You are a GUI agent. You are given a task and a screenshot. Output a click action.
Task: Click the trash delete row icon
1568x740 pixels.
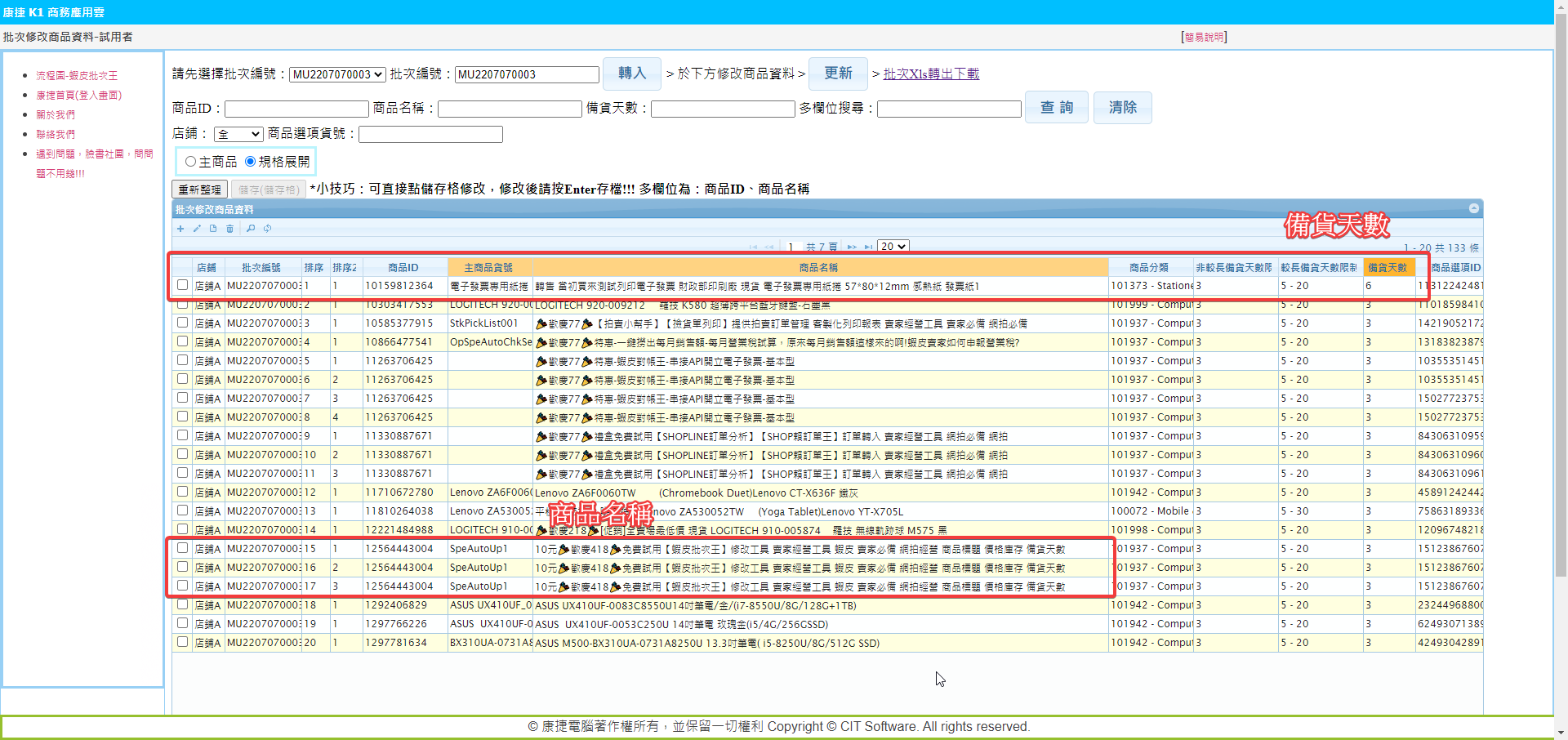pyautogui.click(x=229, y=229)
